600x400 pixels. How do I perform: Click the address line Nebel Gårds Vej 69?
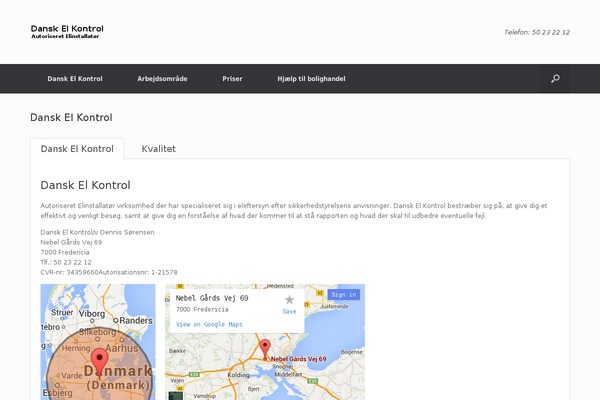pos(71,242)
